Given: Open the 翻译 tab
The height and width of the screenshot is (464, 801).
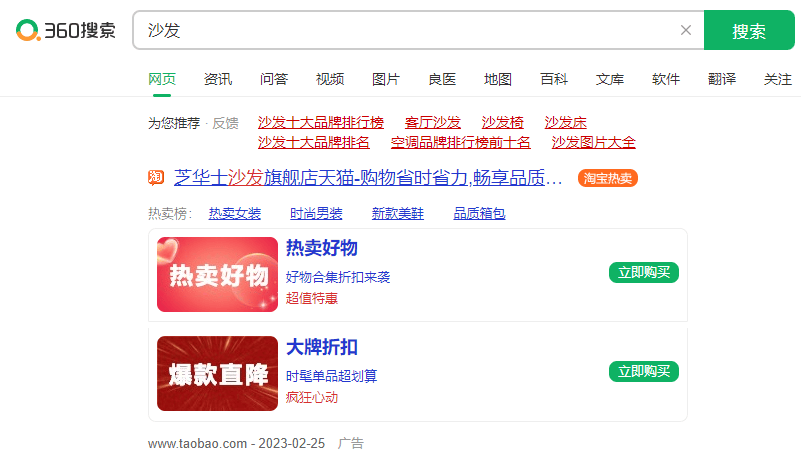Looking at the screenshot, I should click(722, 79).
